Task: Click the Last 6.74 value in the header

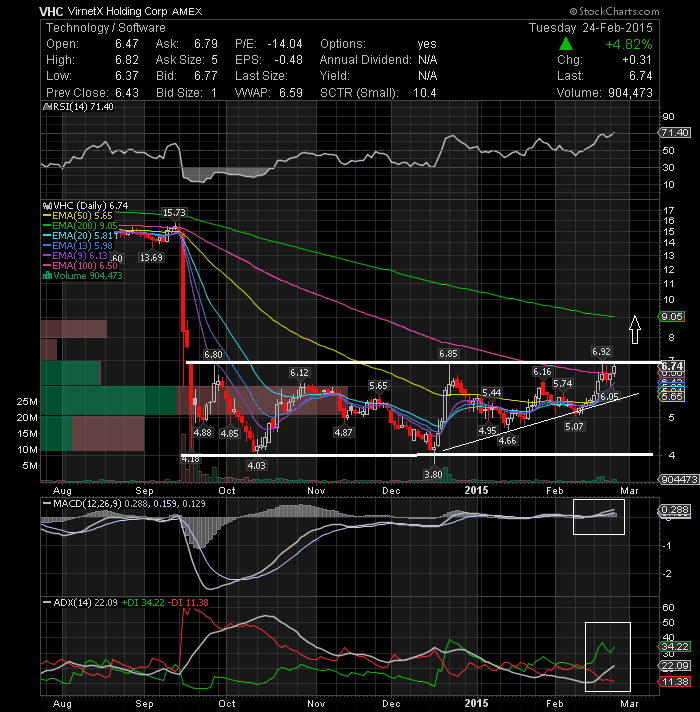Action: point(641,76)
